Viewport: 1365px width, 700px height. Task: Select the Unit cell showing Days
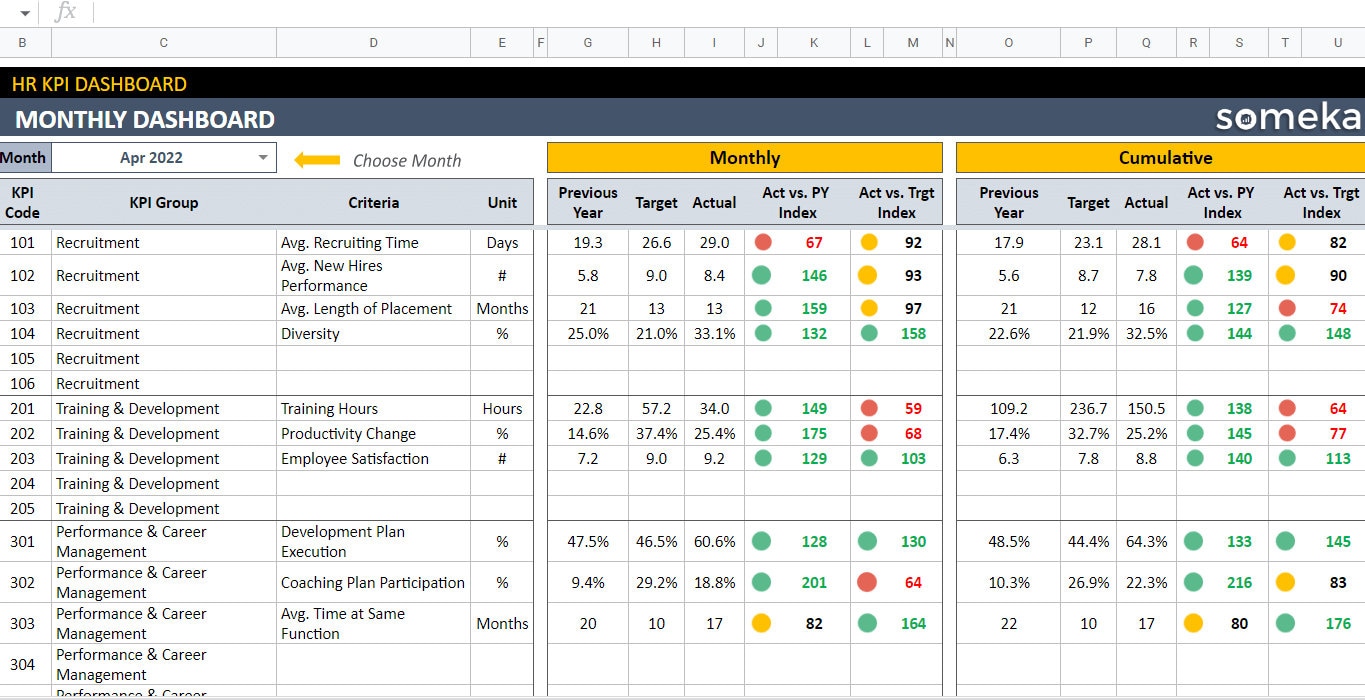(x=502, y=242)
